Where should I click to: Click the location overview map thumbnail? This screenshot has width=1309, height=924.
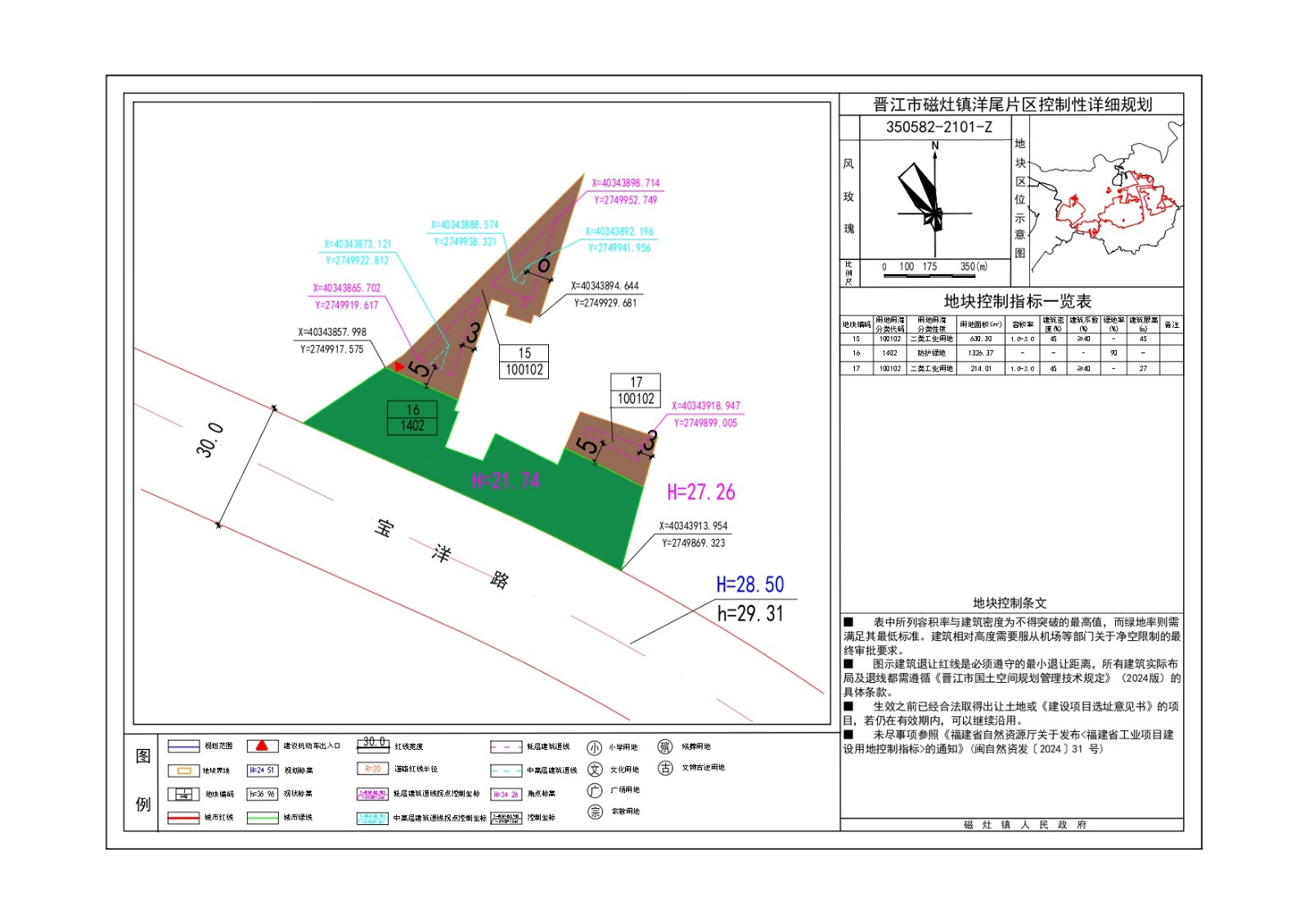[1105, 200]
